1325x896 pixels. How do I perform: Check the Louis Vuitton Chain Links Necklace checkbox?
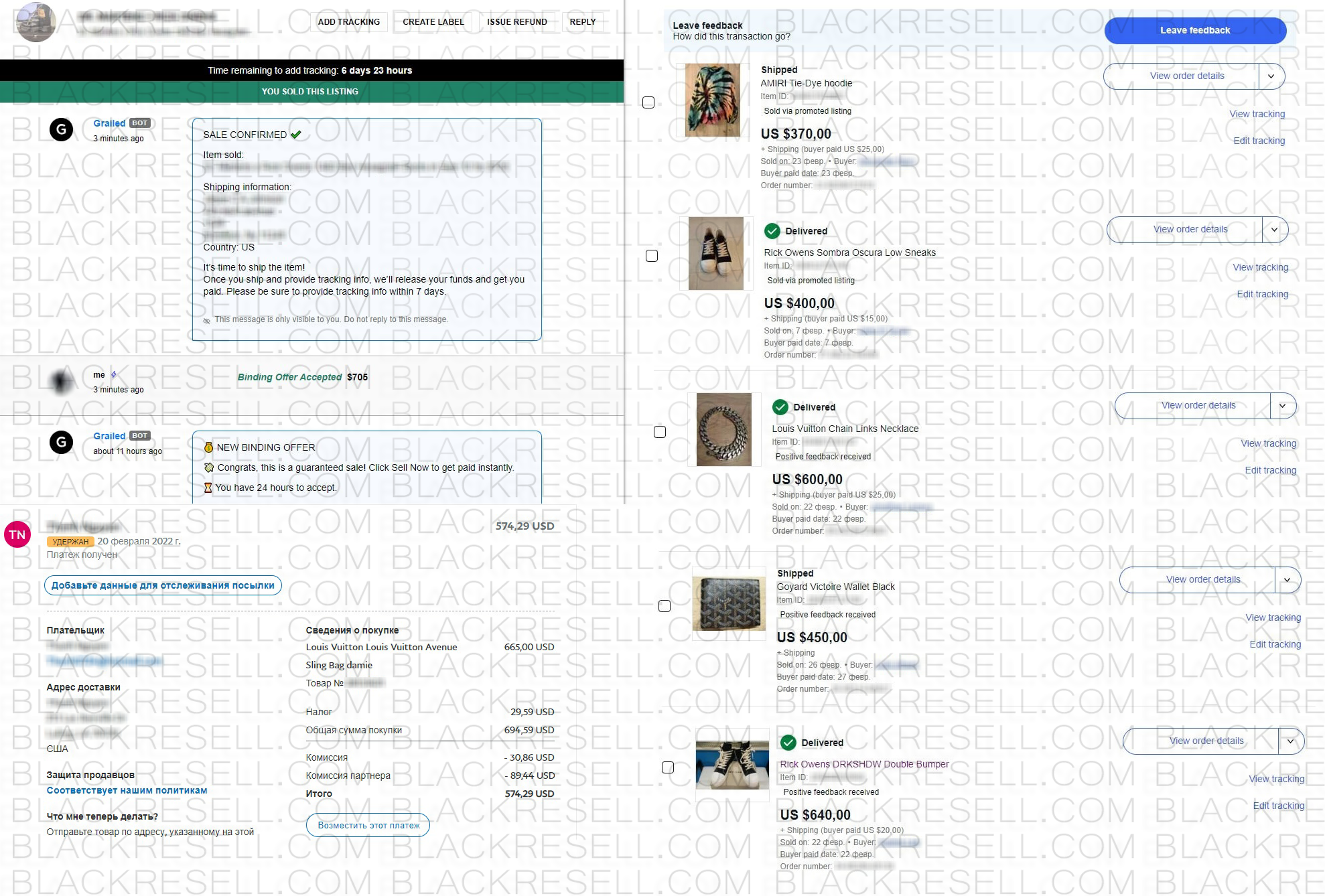pos(660,432)
